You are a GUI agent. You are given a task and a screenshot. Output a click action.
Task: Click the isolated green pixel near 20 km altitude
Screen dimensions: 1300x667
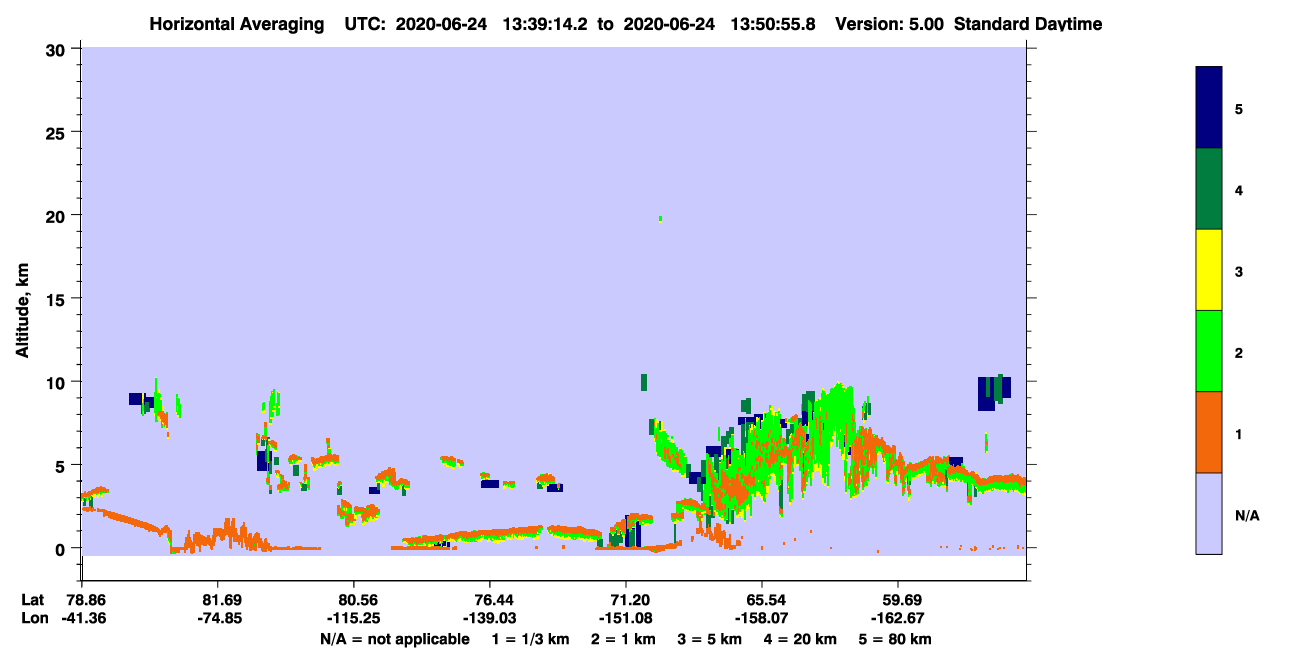click(x=660, y=218)
